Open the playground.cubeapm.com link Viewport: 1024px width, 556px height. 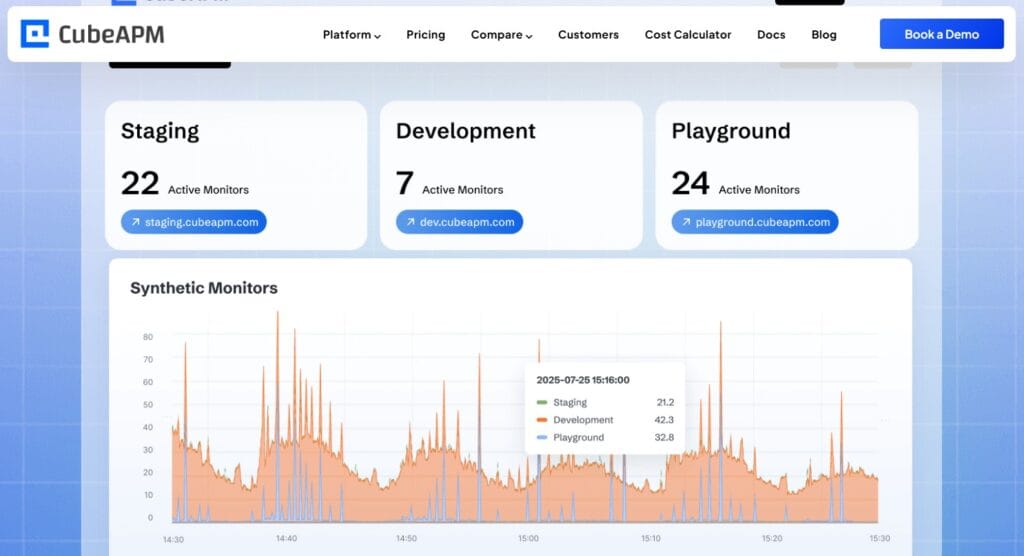755,222
